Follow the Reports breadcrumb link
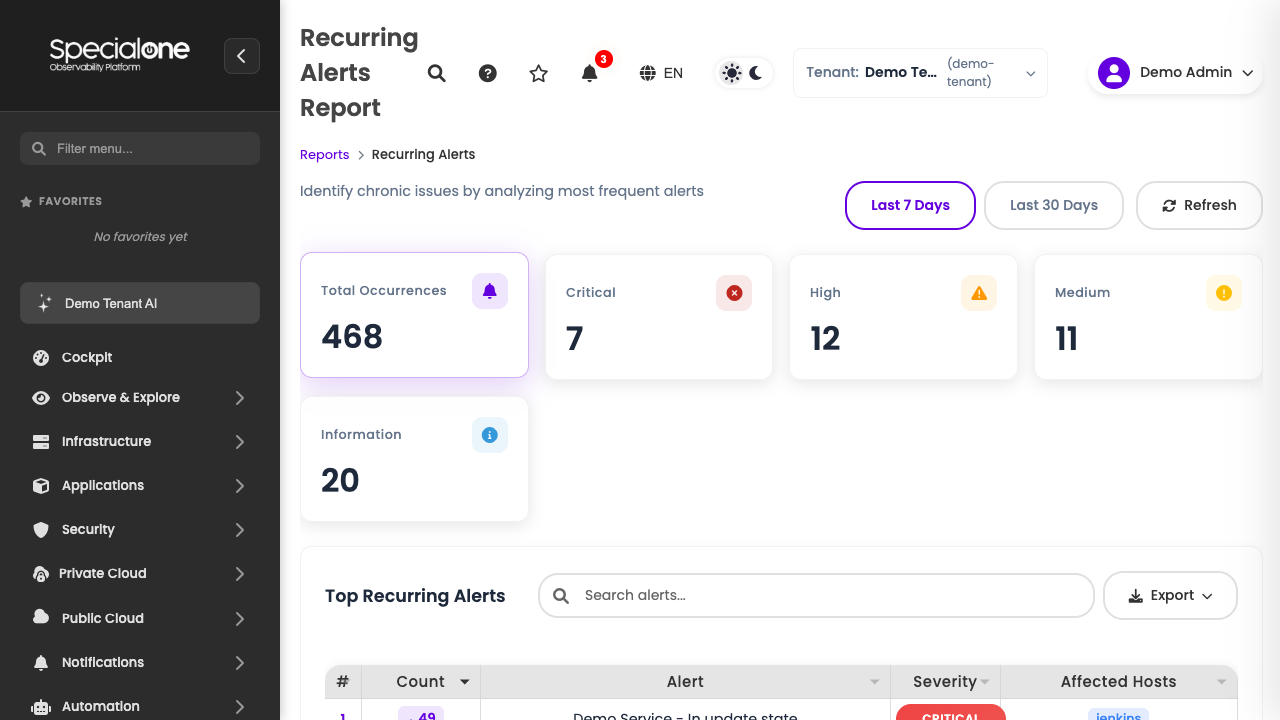Viewport: 1280px width, 720px height. pyautogui.click(x=325, y=155)
